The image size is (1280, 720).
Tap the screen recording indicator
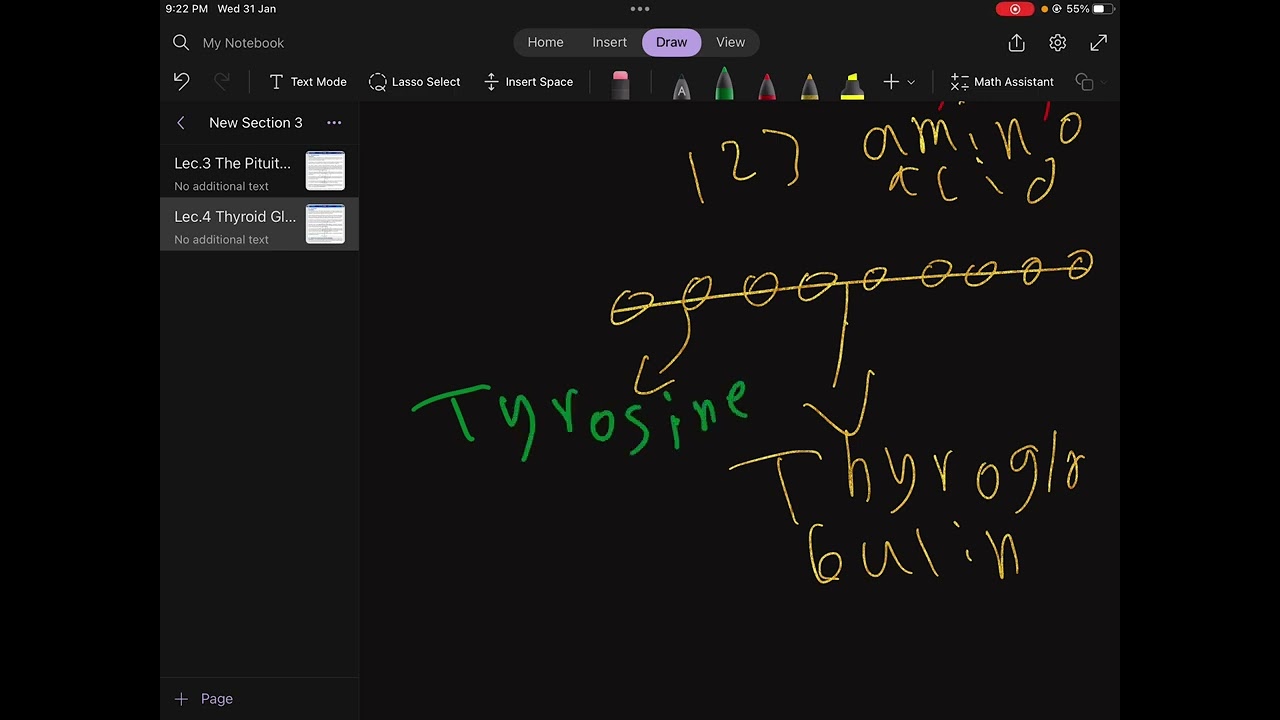tap(1015, 9)
